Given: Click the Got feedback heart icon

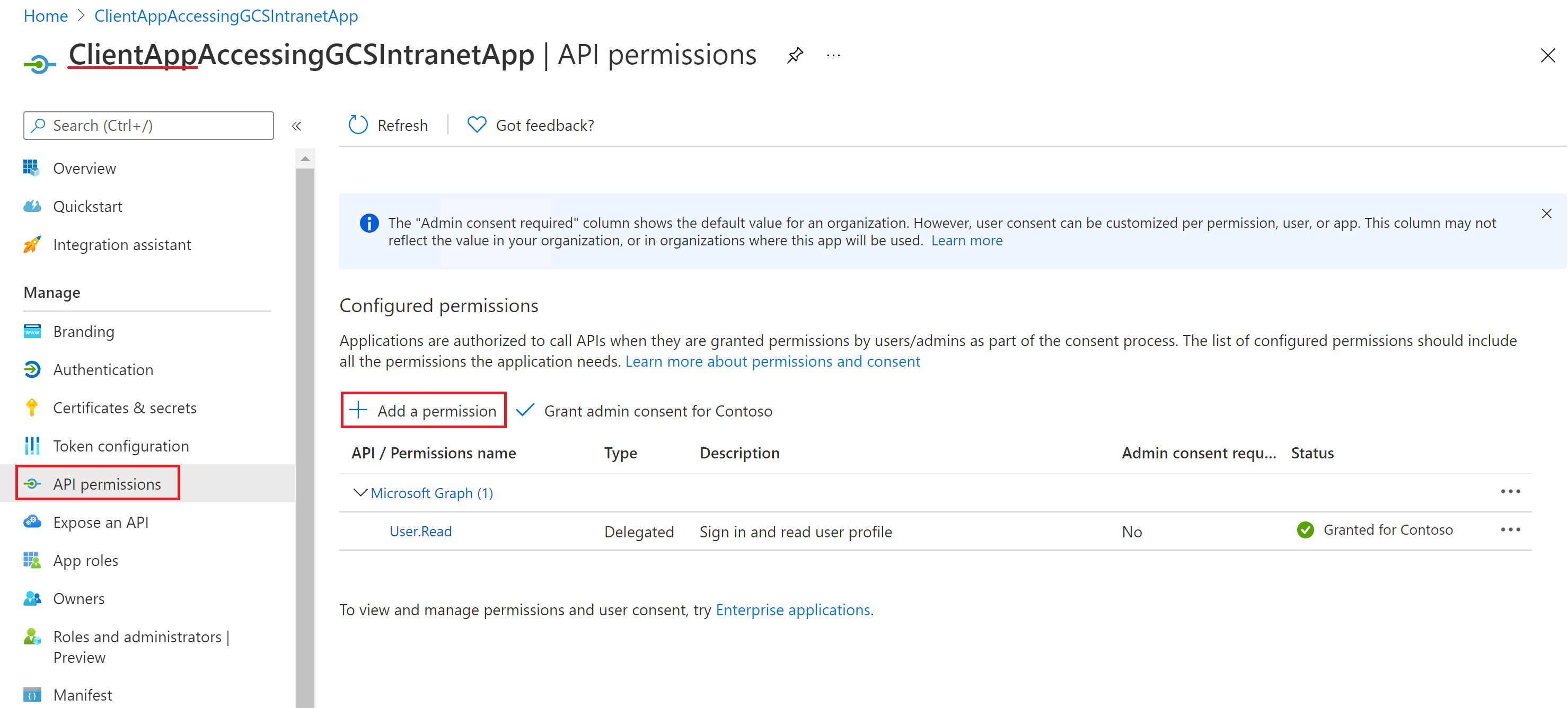Looking at the screenshot, I should coord(477,125).
